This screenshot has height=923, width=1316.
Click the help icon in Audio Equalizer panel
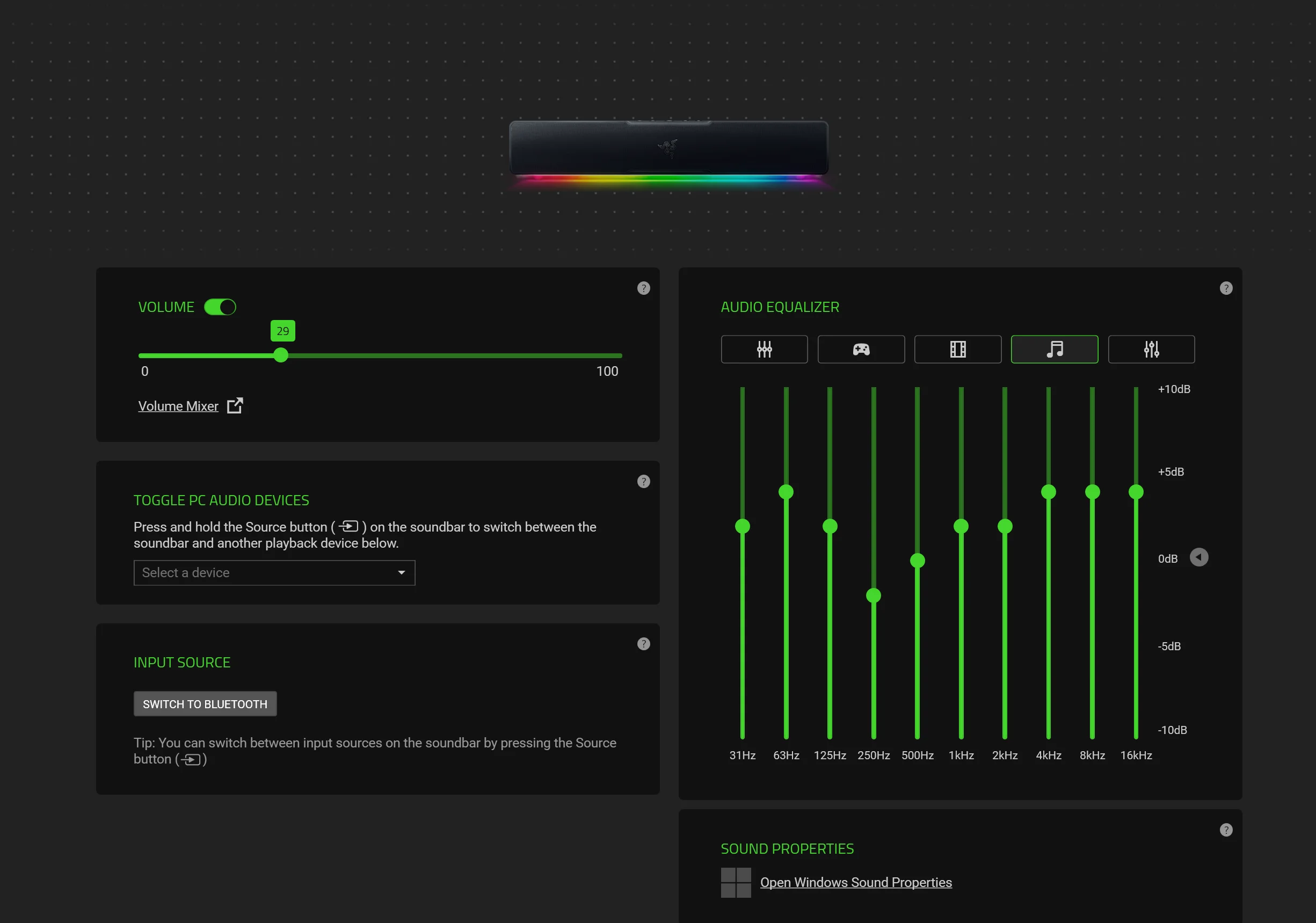(x=1225, y=288)
